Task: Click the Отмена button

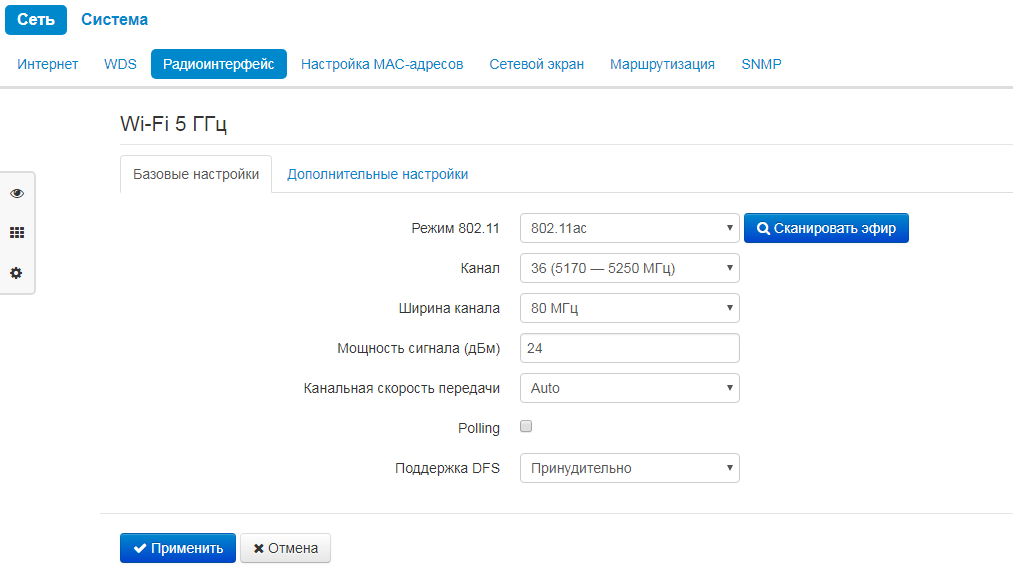Action: point(285,548)
